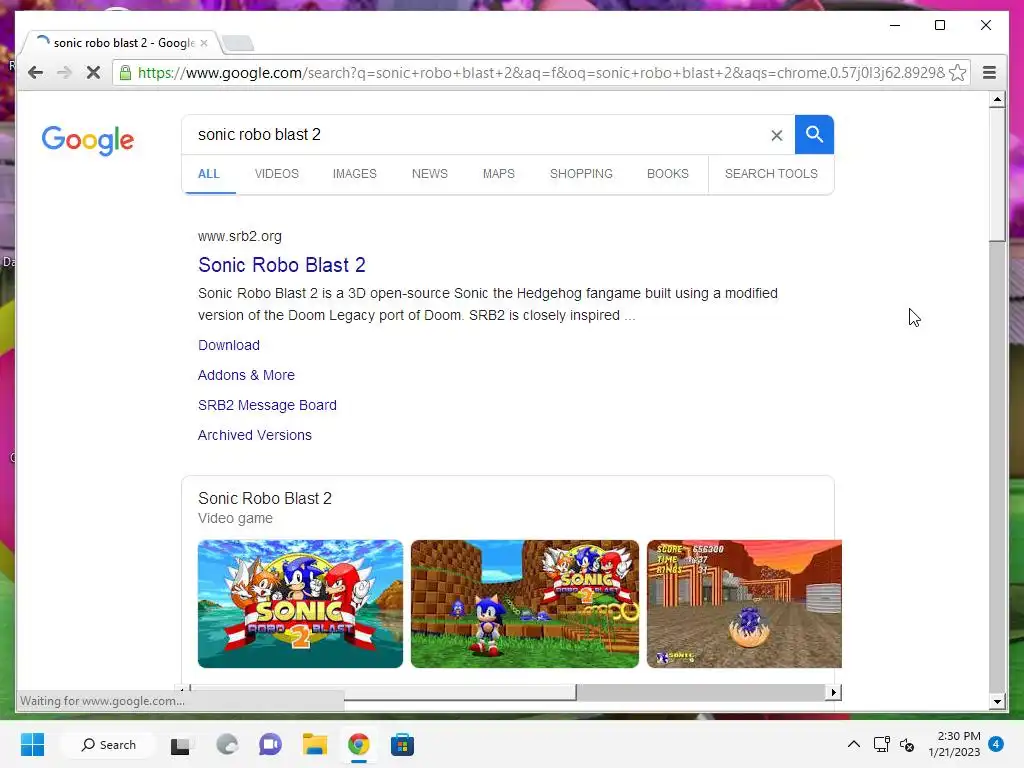Open Microsoft Store from the taskbar

402,744
